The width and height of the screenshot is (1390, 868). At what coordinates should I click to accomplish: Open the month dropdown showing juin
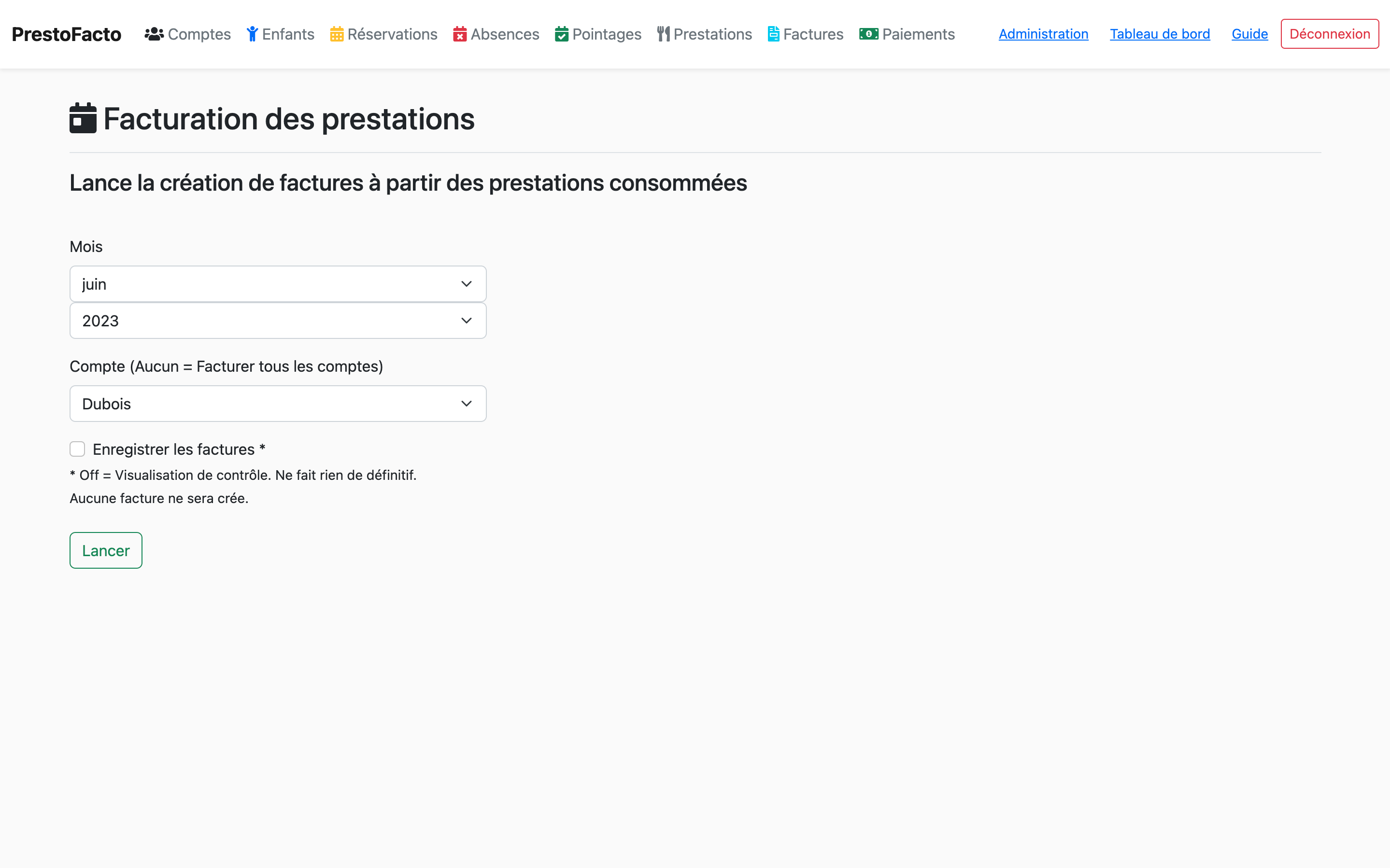point(278,284)
